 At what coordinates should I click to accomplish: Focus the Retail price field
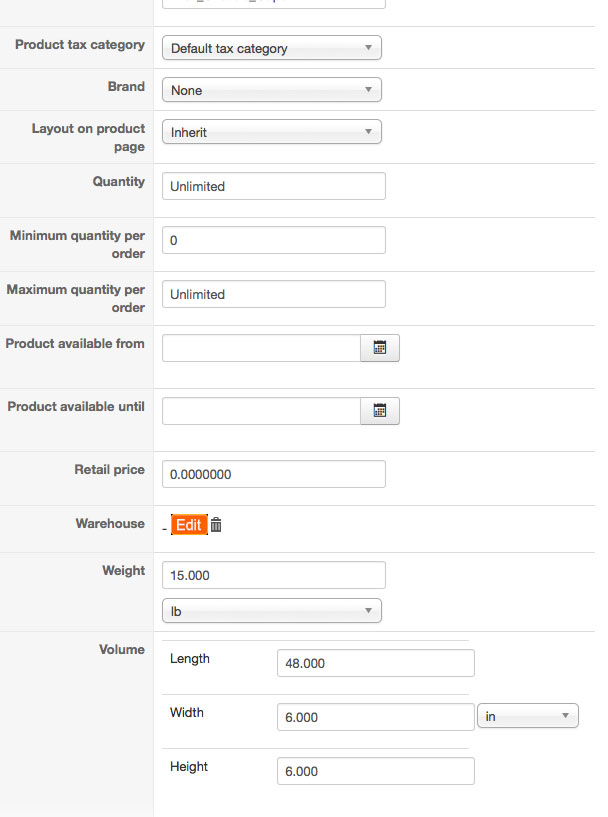[273, 474]
